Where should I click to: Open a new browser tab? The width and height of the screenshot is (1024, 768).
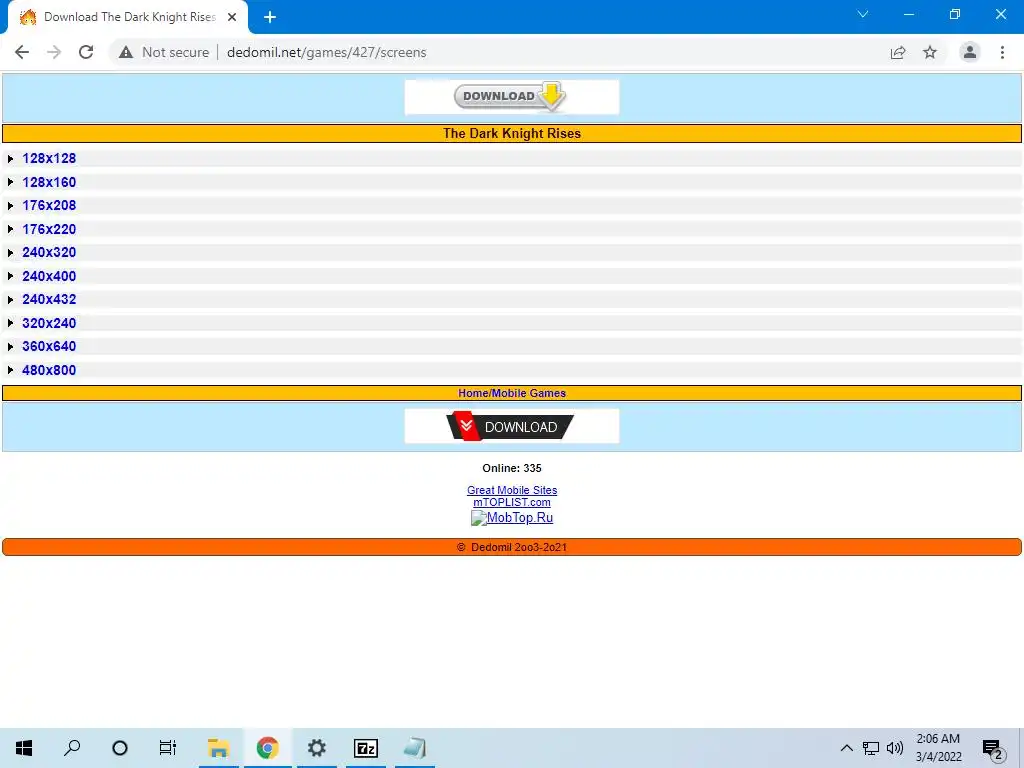point(270,17)
